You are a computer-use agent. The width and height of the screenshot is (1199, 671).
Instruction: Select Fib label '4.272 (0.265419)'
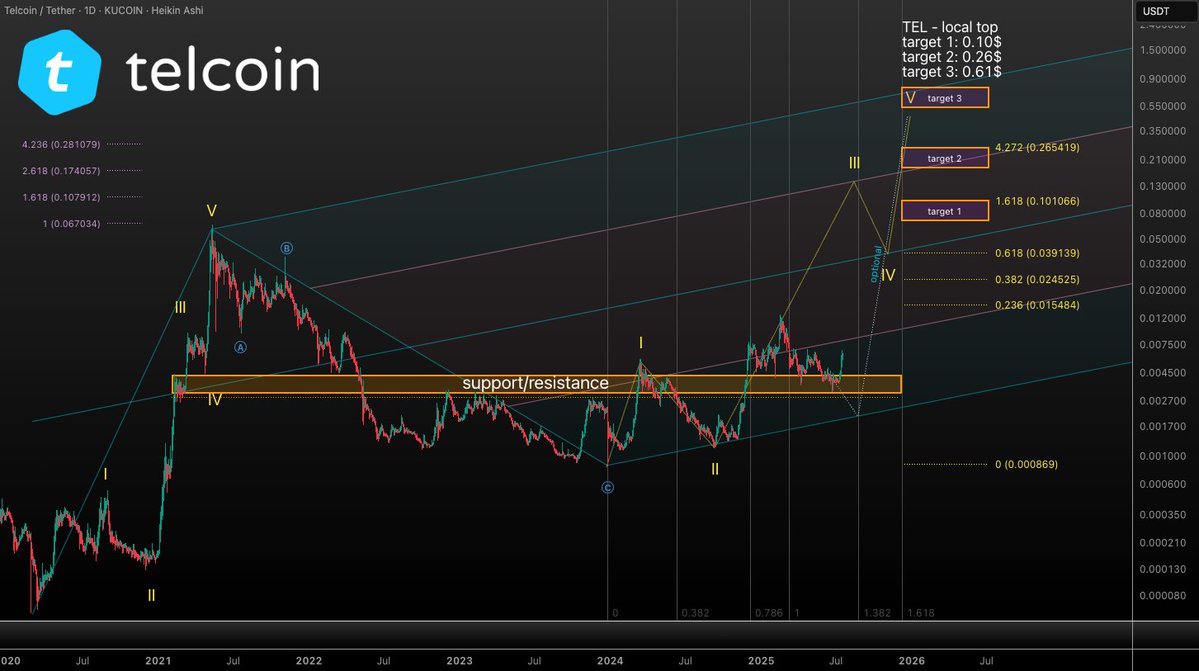(1037, 147)
